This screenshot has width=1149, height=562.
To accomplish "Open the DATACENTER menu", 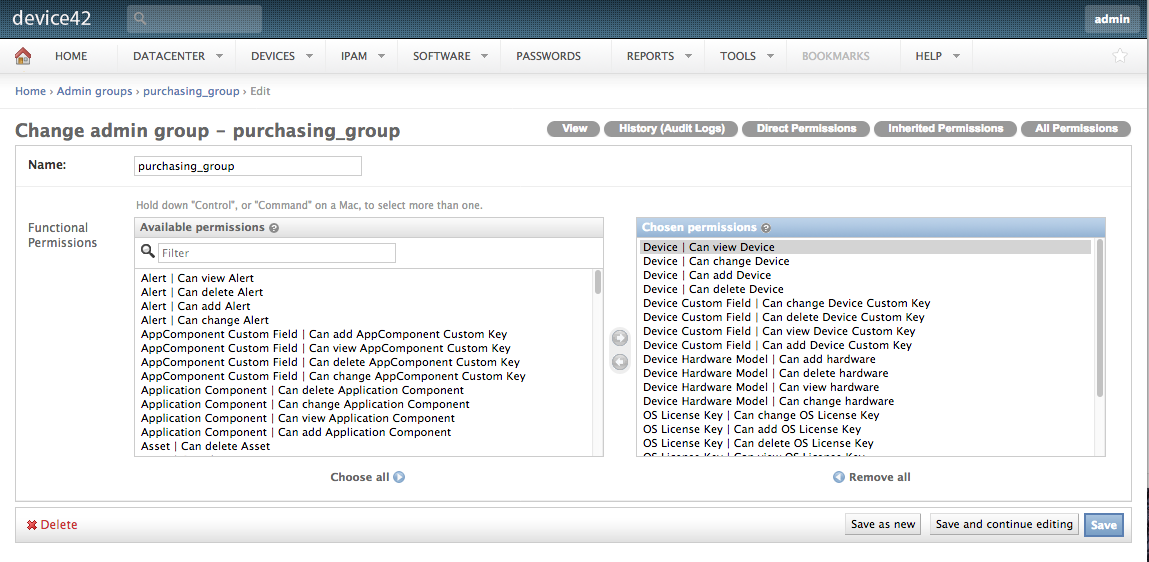I will coord(169,56).
